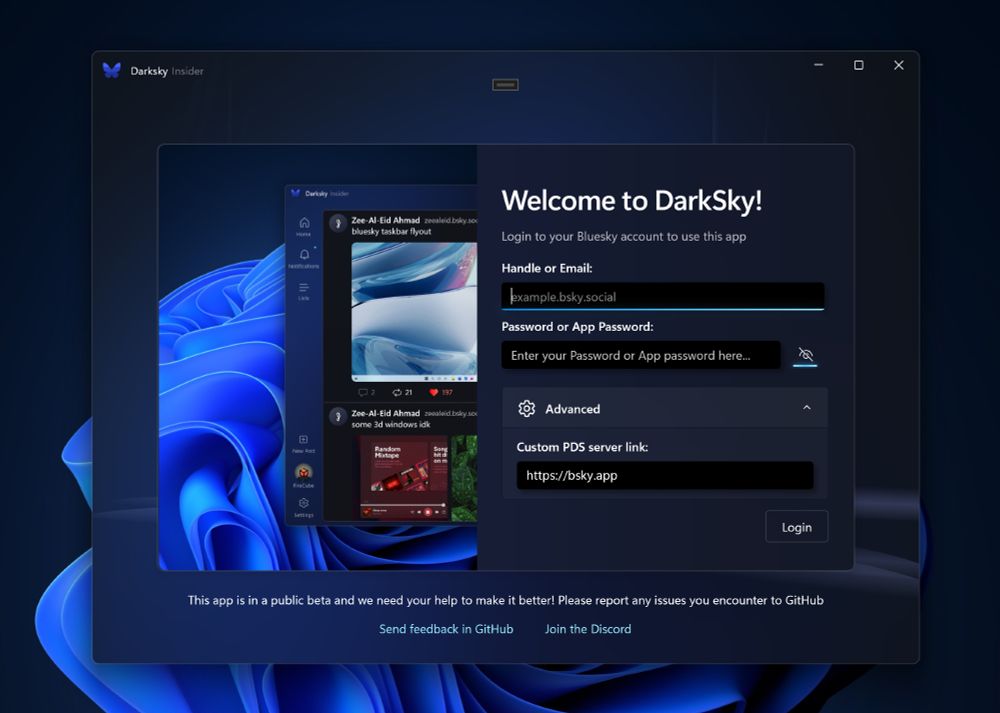
Task: Click the Login button
Action: point(797,527)
